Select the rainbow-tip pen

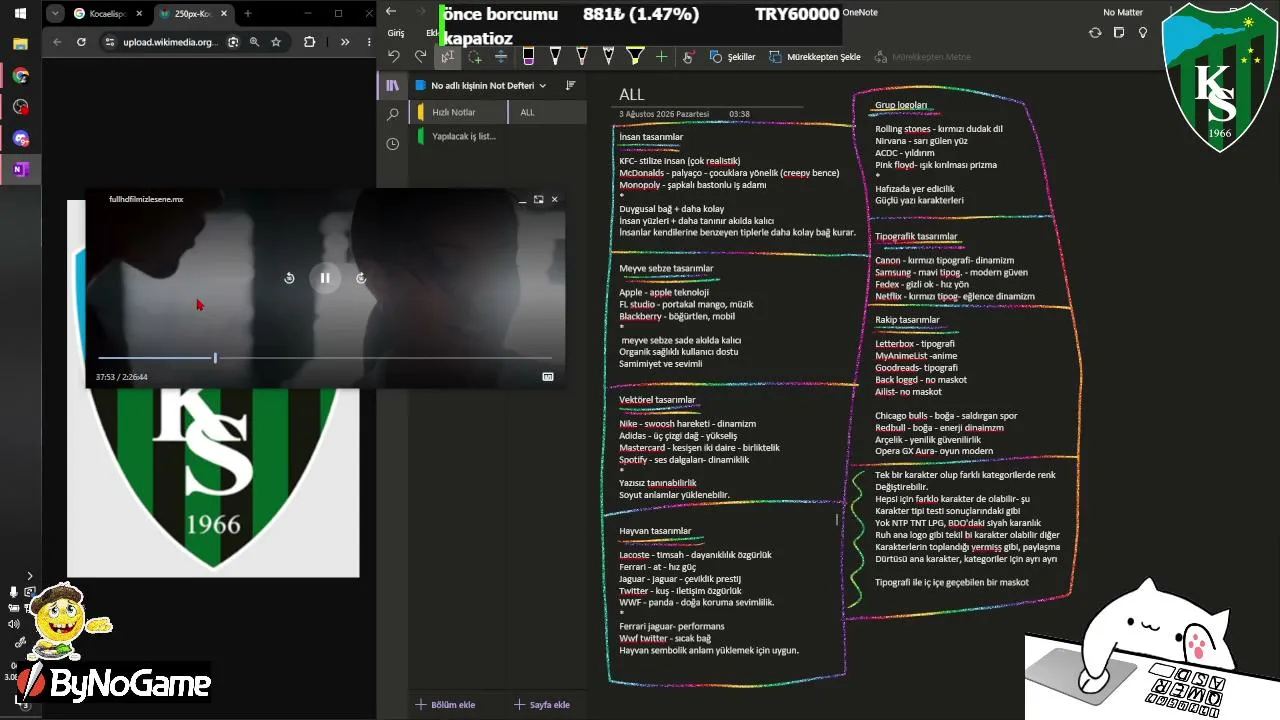point(608,57)
